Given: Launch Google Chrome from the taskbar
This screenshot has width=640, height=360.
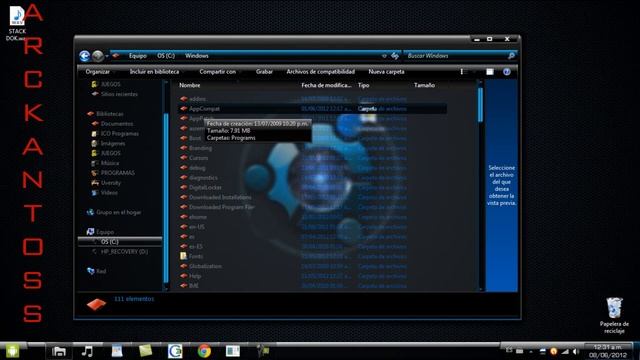Looking at the screenshot, I should coord(204,351).
